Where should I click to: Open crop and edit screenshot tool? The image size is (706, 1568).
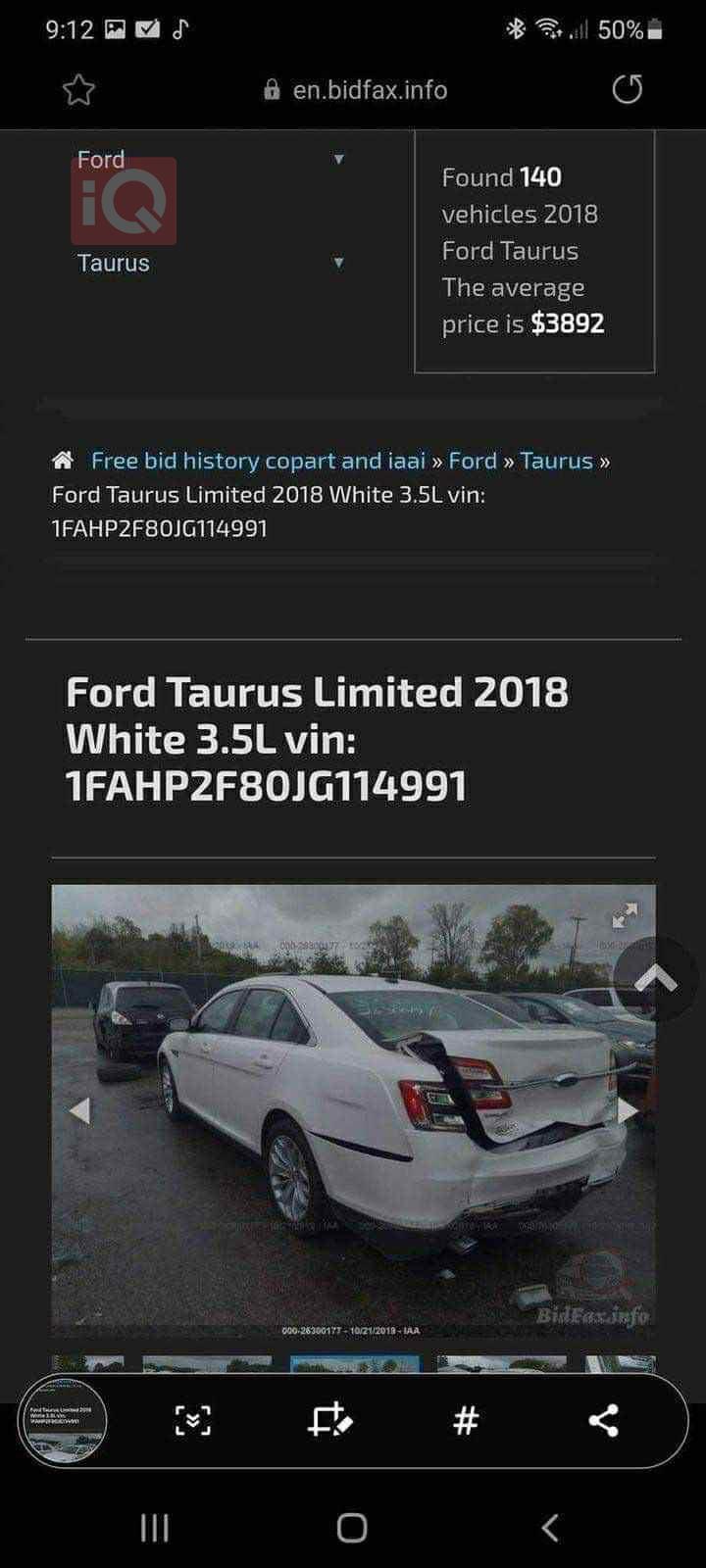pyautogui.click(x=329, y=1420)
